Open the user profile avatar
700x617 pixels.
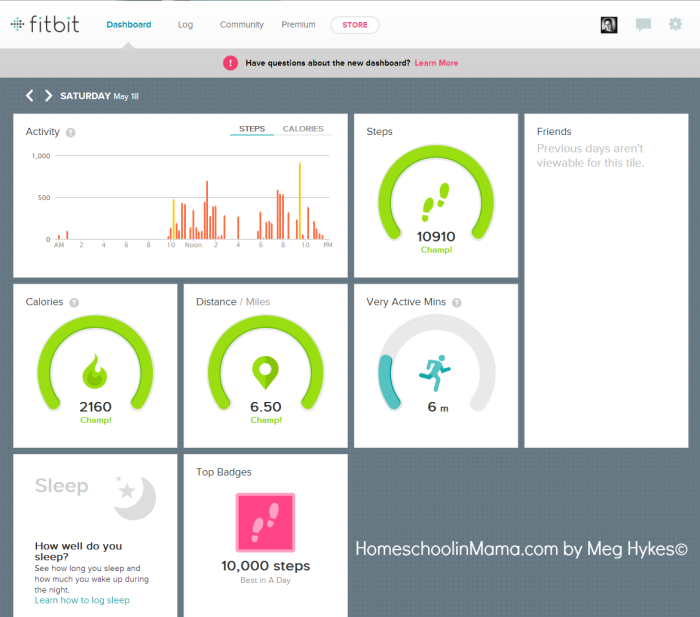click(609, 25)
